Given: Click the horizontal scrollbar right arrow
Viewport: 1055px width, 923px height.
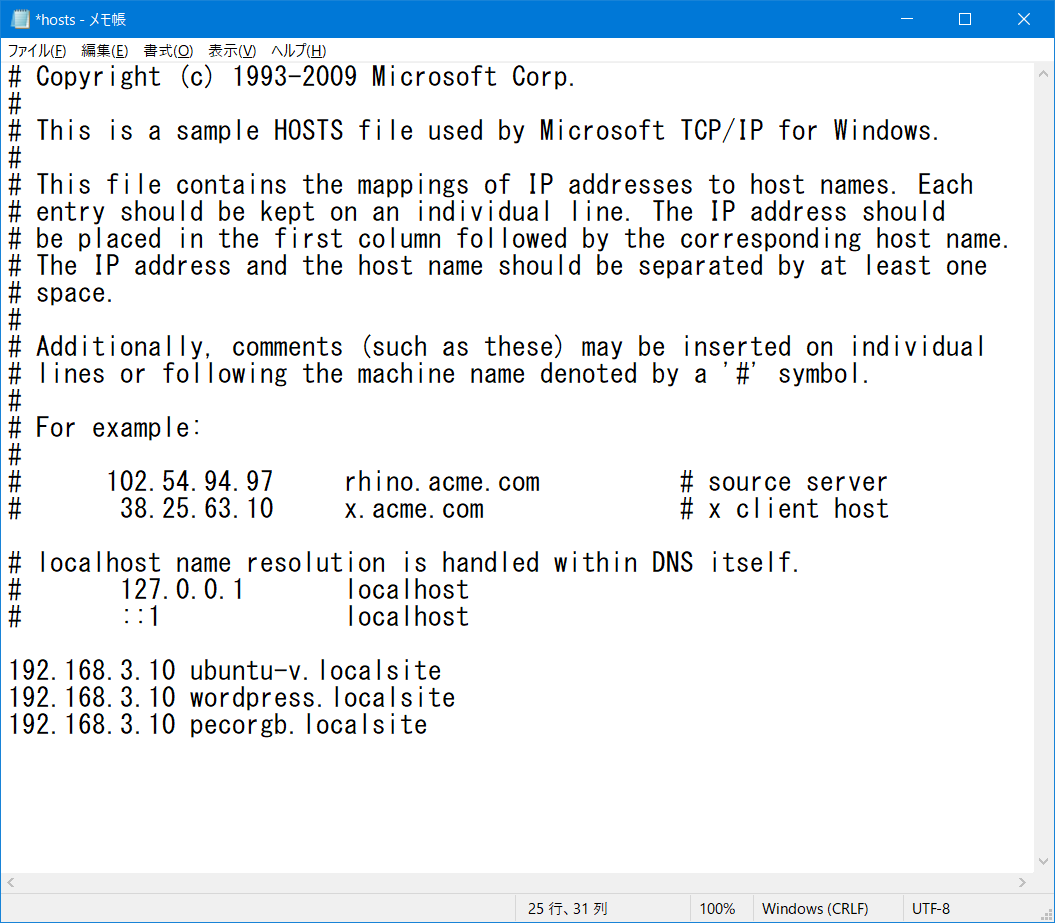Looking at the screenshot, I should 1021,883.
